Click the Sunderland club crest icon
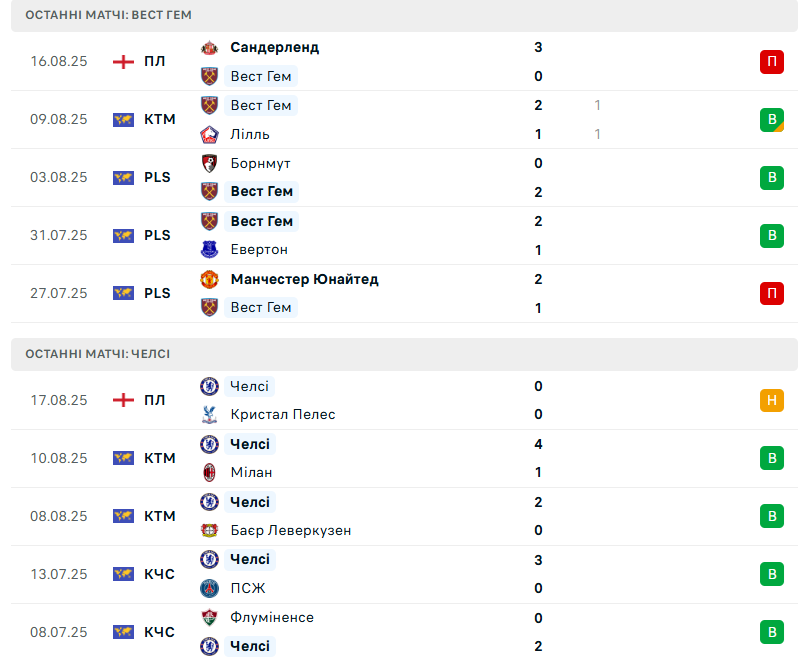809x666 pixels. 209,47
